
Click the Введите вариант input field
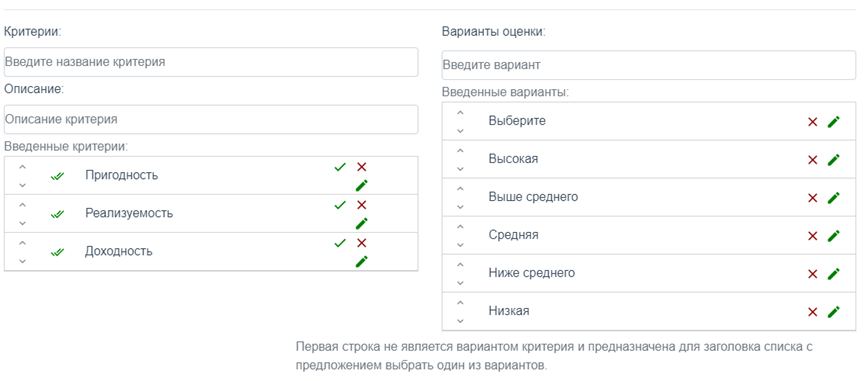coord(649,65)
